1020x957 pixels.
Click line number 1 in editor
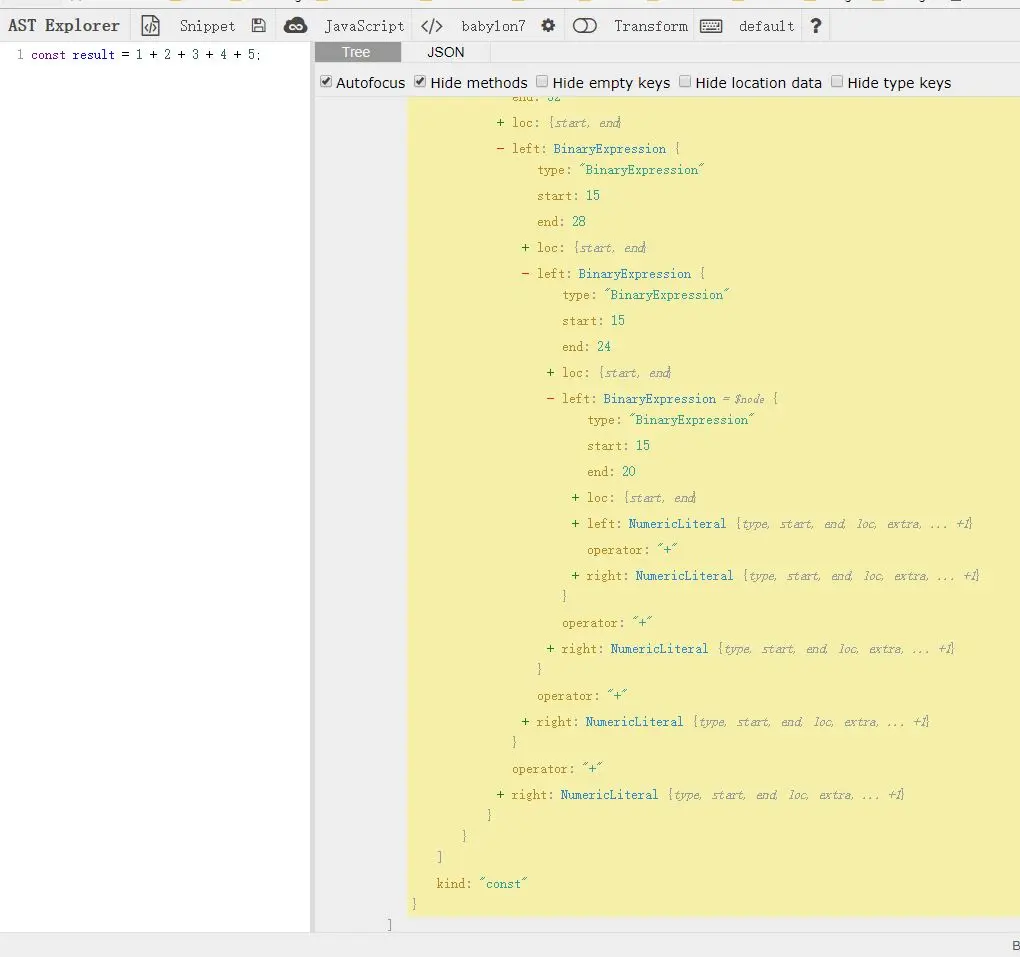tap(20, 55)
